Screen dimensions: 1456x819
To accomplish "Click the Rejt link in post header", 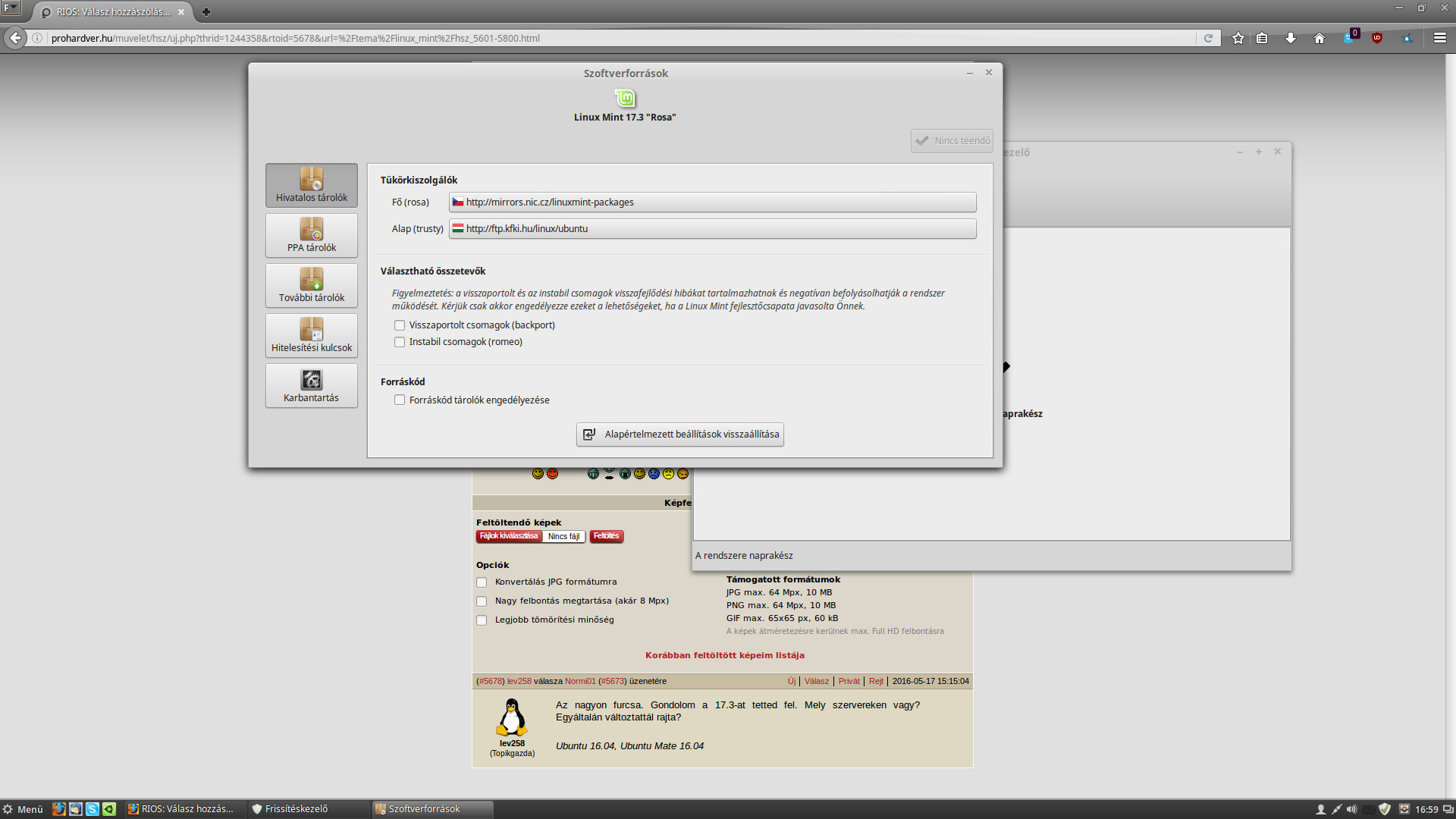I will coord(876,681).
